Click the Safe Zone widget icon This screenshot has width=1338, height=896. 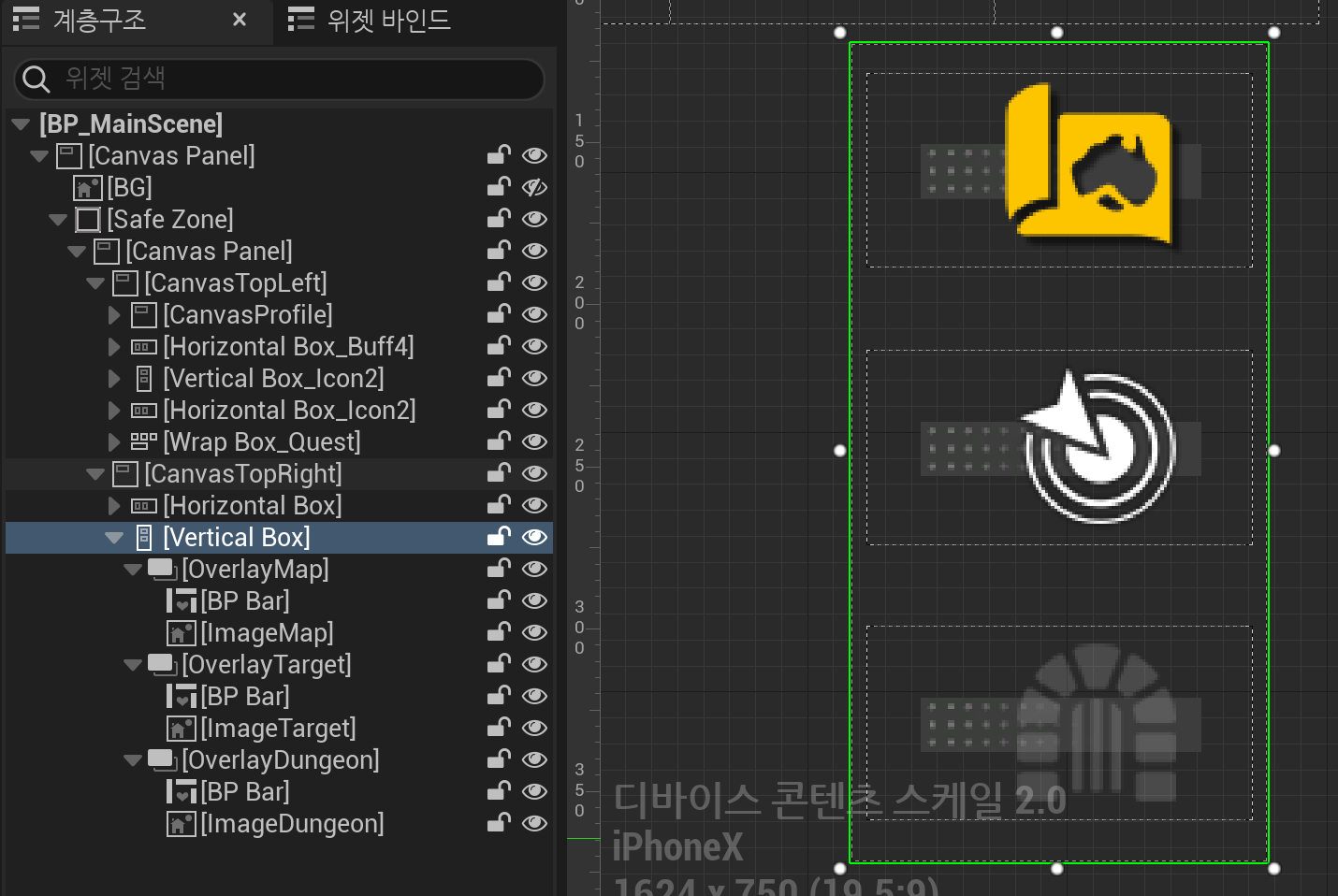[x=88, y=220]
